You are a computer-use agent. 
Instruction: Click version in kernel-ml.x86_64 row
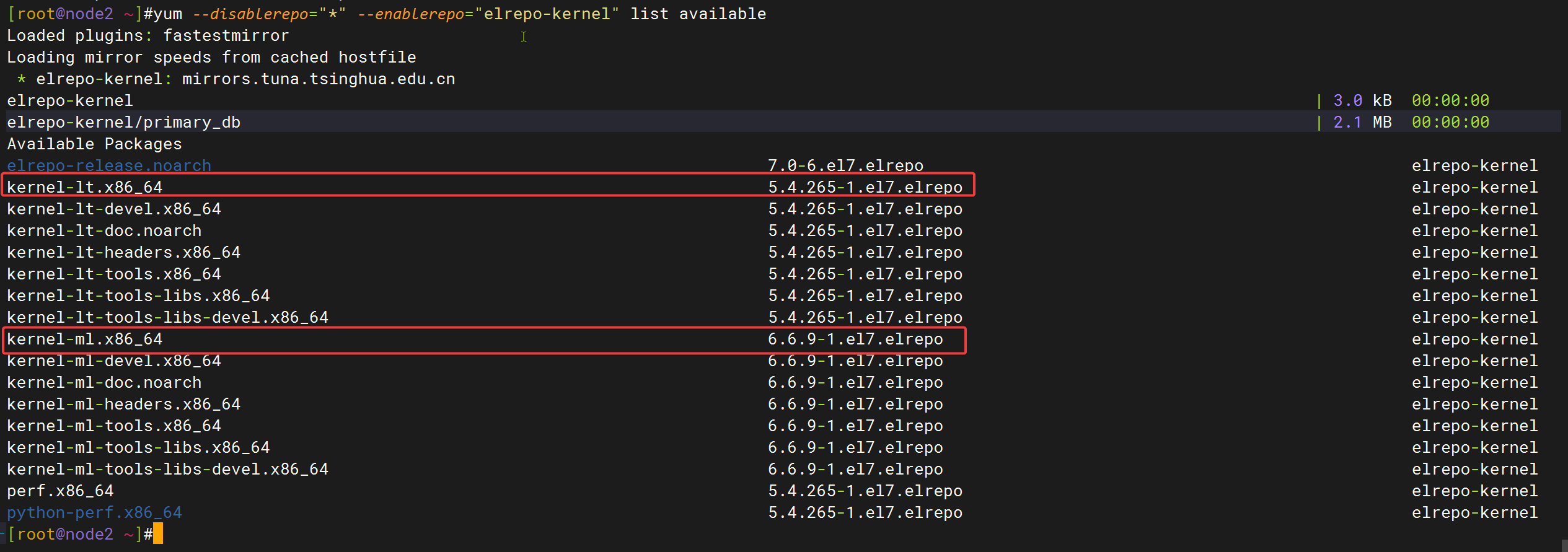point(855,339)
